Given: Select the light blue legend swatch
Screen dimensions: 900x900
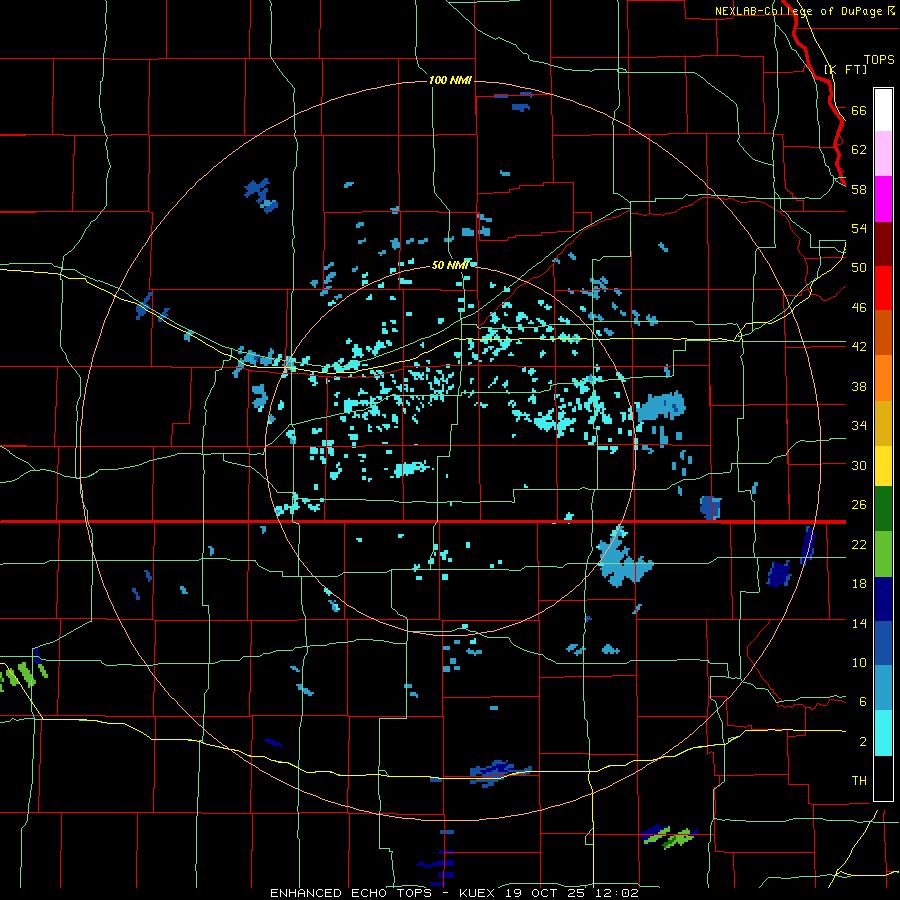Looking at the screenshot, I should click(883, 688).
